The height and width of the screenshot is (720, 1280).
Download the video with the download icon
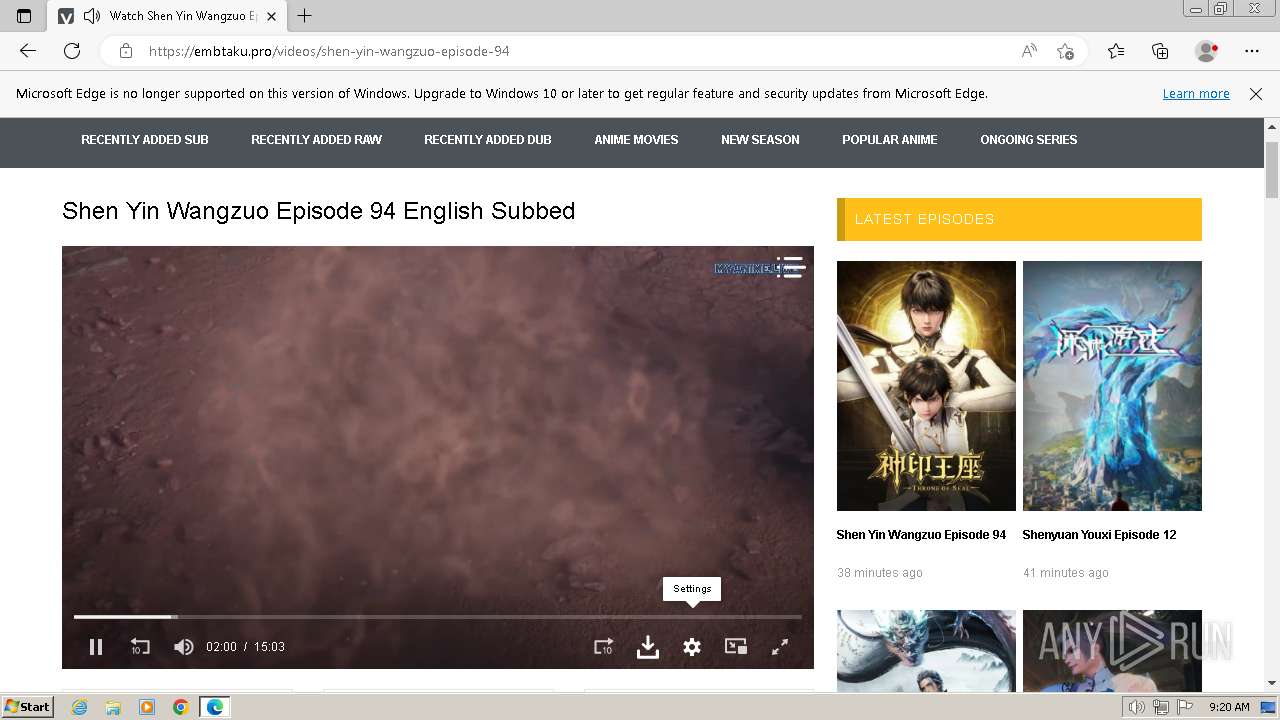click(648, 647)
